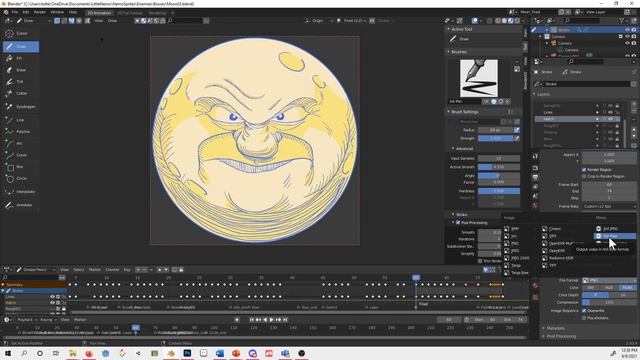Click the Ink Pen brush preview thumbnail

(x=479, y=78)
